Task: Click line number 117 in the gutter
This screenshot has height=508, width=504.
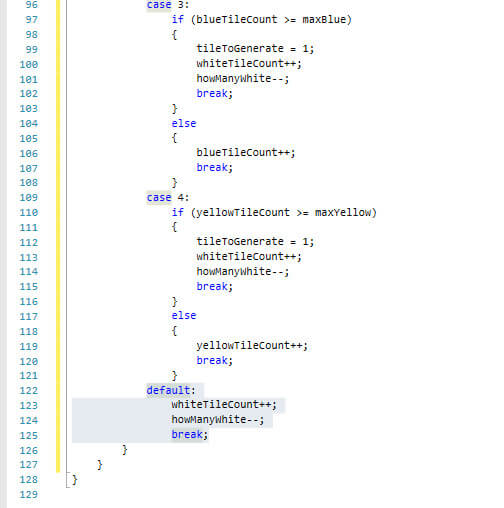Action: pyautogui.click(x=29, y=316)
